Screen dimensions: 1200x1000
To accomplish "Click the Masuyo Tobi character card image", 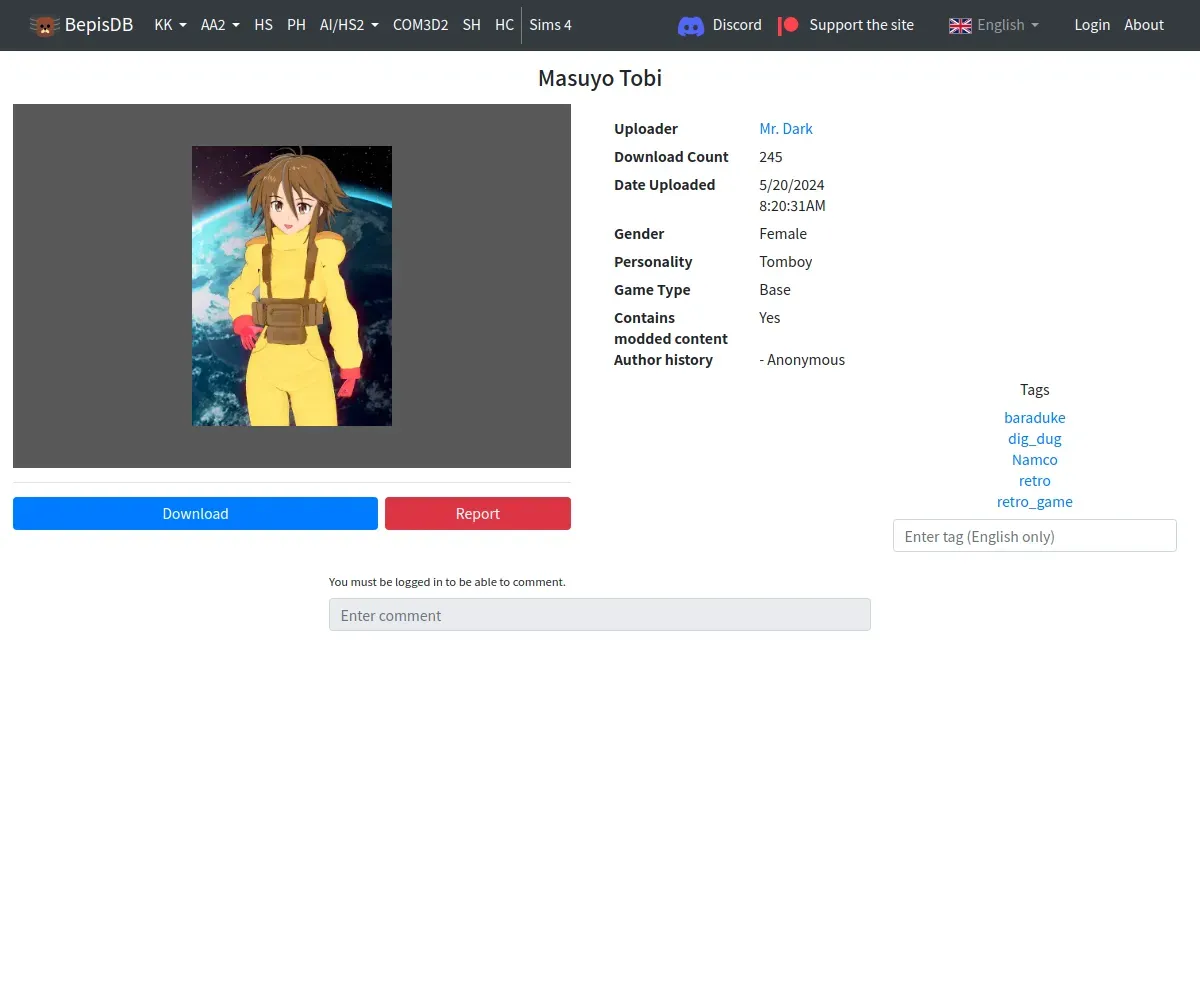I will (x=292, y=286).
